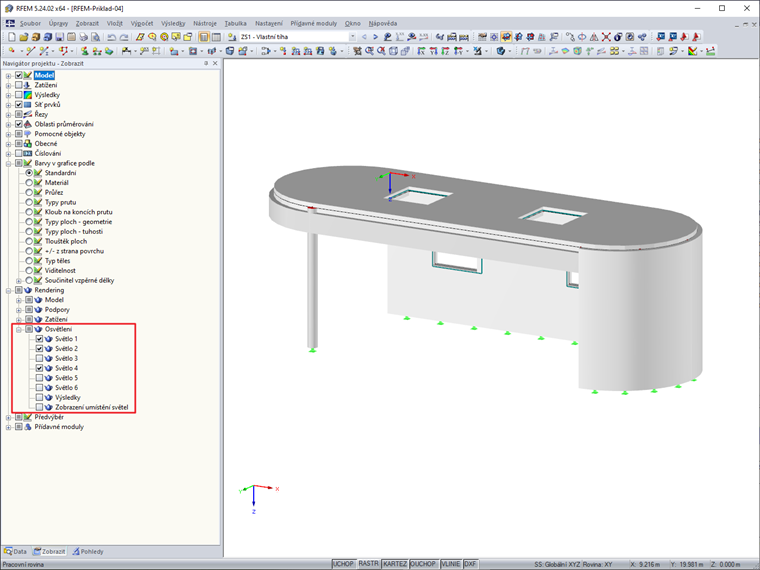Set view in Z direction
The width and height of the screenshot is (760, 570).
[x=445, y=51]
